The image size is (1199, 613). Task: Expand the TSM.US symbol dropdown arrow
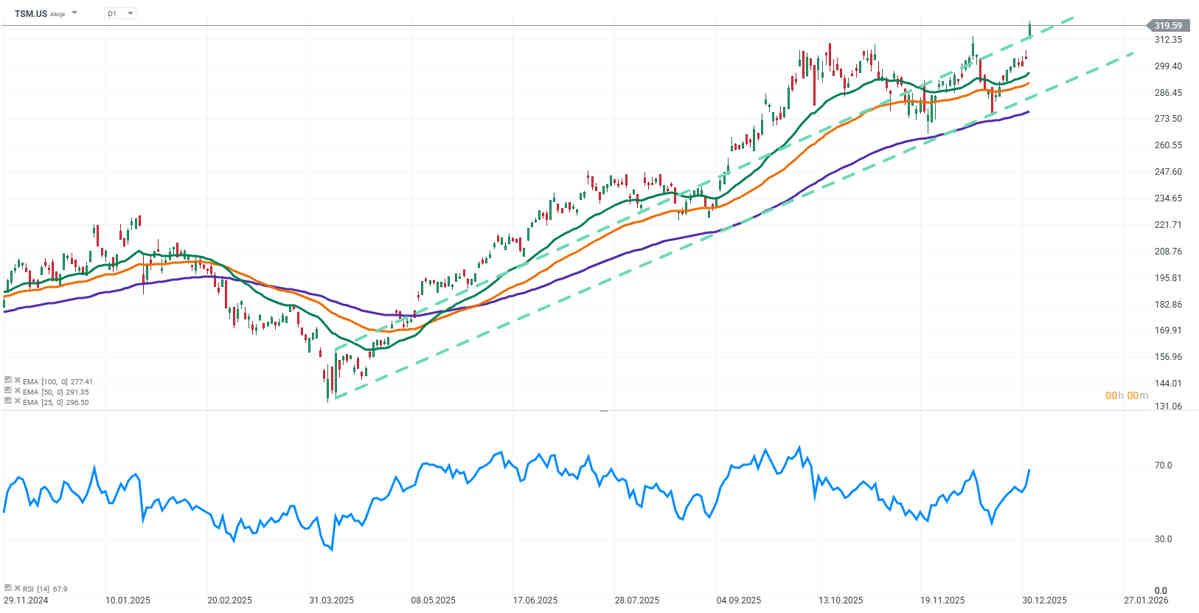pyautogui.click(x=75, y=13)
